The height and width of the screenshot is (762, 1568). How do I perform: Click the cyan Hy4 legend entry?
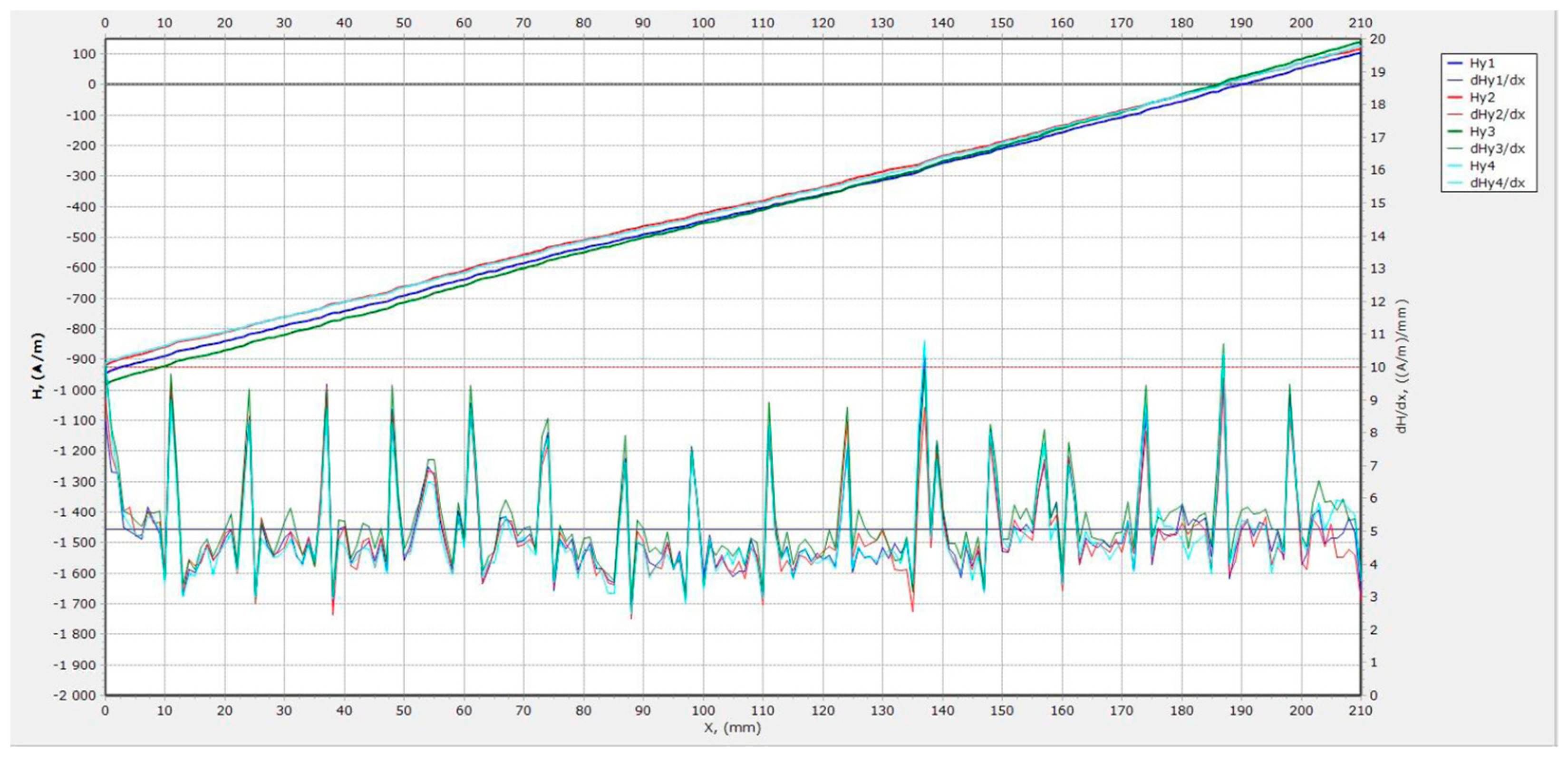pyautogui.click(x=1482, y=165)
